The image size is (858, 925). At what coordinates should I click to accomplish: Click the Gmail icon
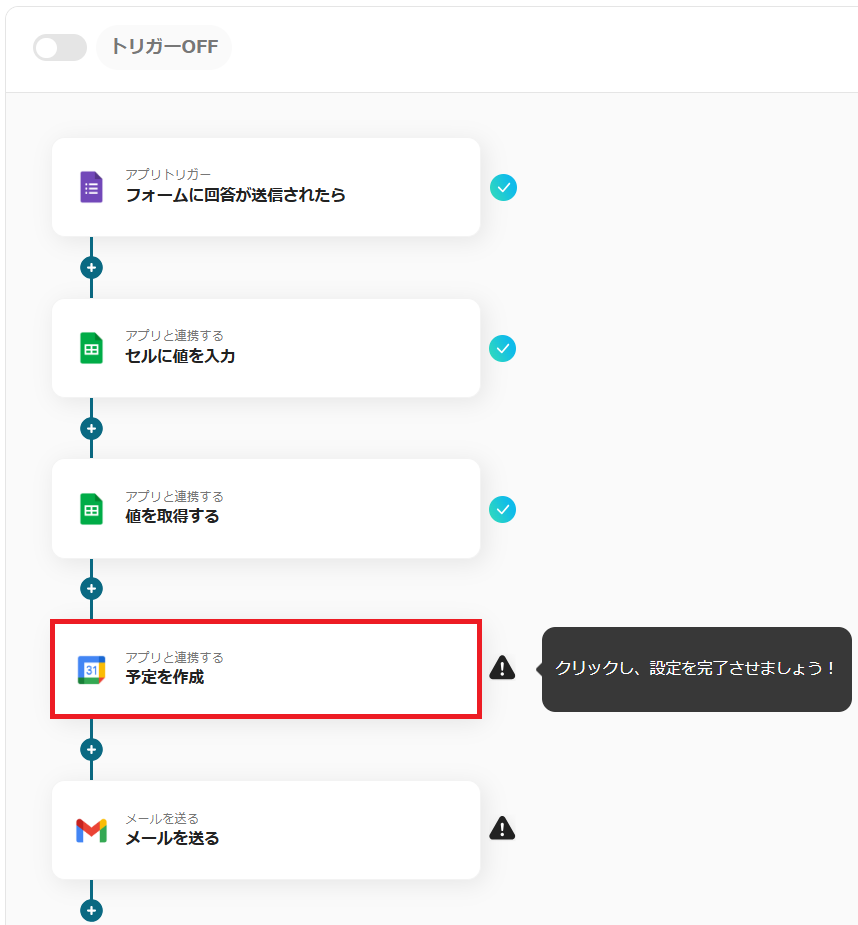[x=91, y=831]
